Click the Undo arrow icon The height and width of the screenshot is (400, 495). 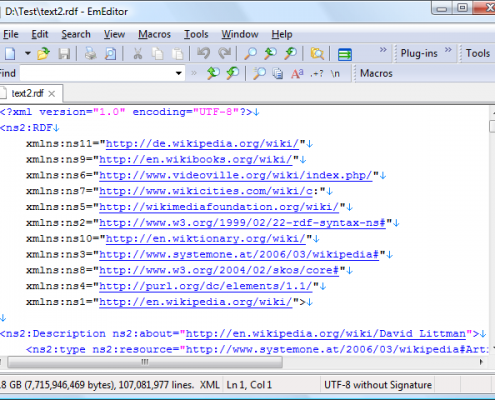coord(203,53)
